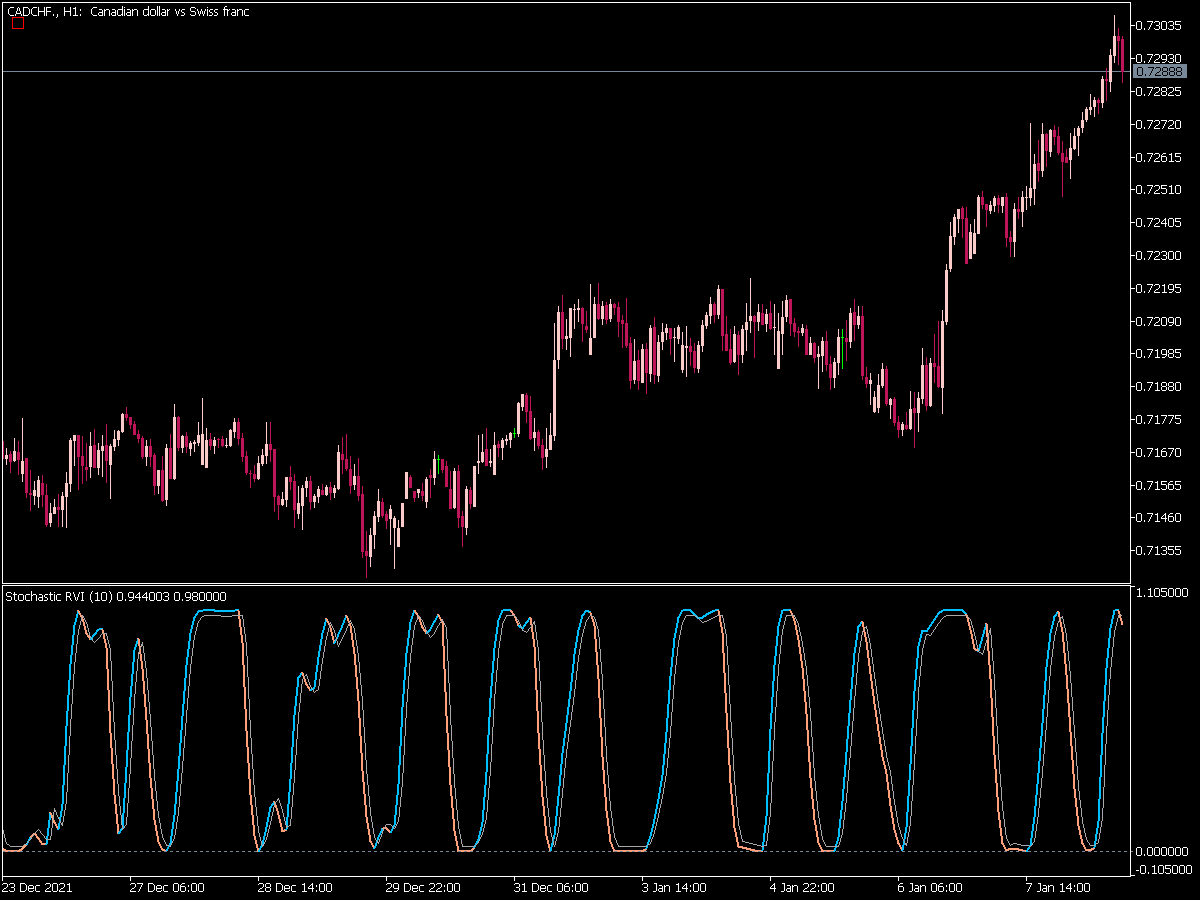This screenshot has width=1200, height=900.
Task: Click the 0.71880 price axis label
Action: coord(1161,387)
